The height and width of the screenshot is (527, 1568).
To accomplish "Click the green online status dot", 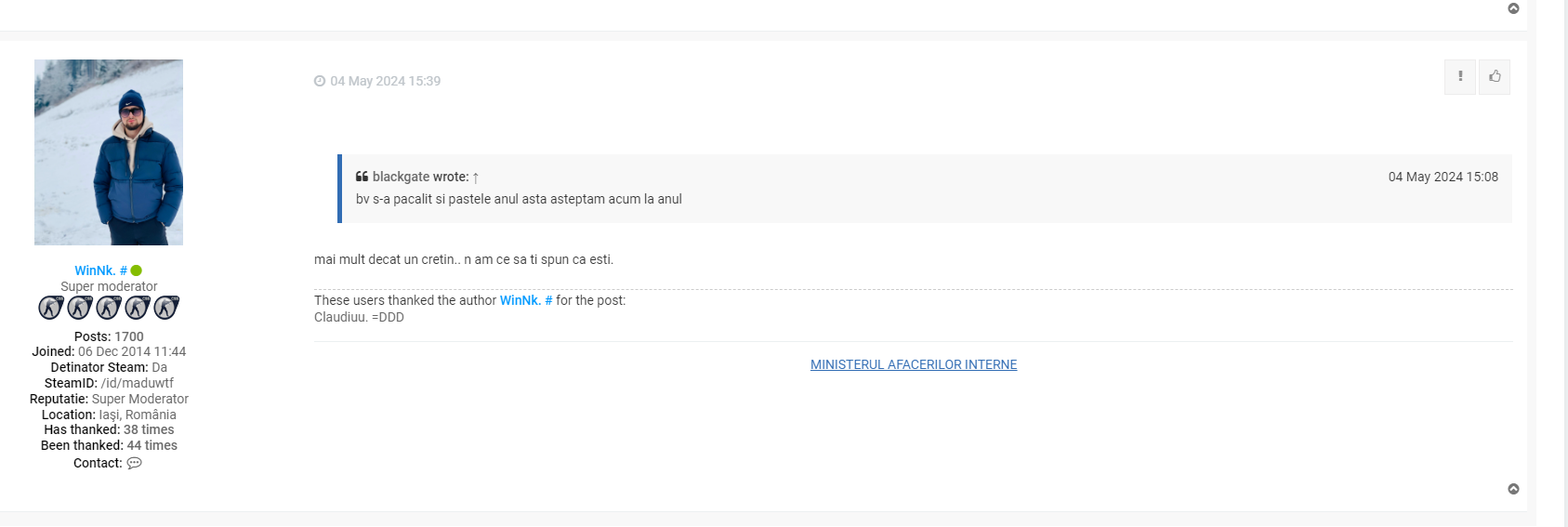I will coord(137,270).
